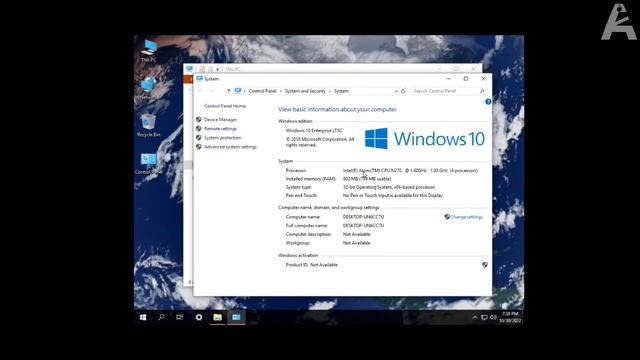Click Change settings for computer name
Viewport: 640px width, 360px height.
click(x=467, y=217)
